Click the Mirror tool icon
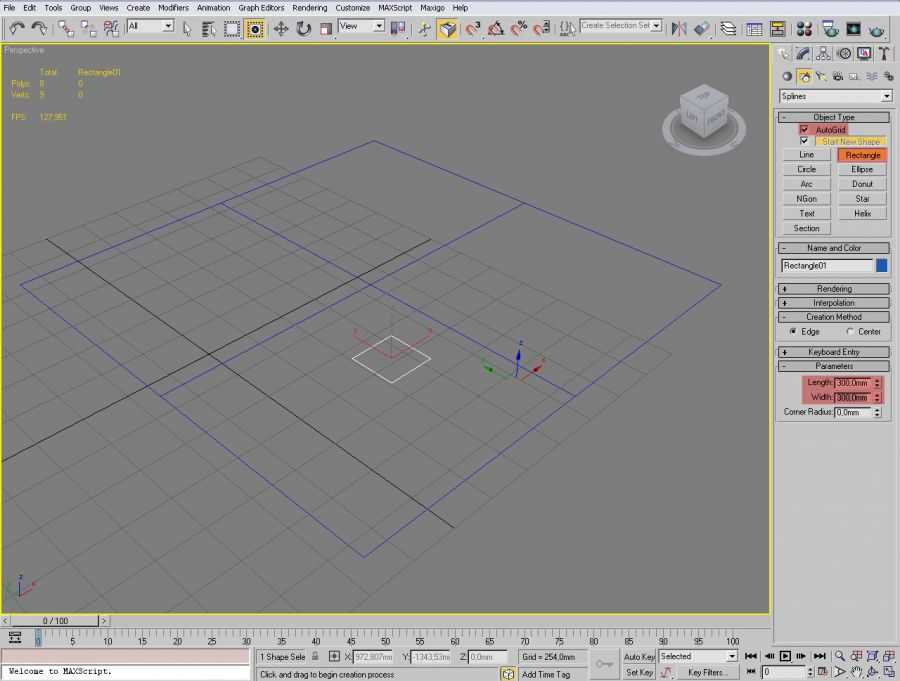Image resolution: width=900 pixels, height=681 pixels. click(679, 29)
